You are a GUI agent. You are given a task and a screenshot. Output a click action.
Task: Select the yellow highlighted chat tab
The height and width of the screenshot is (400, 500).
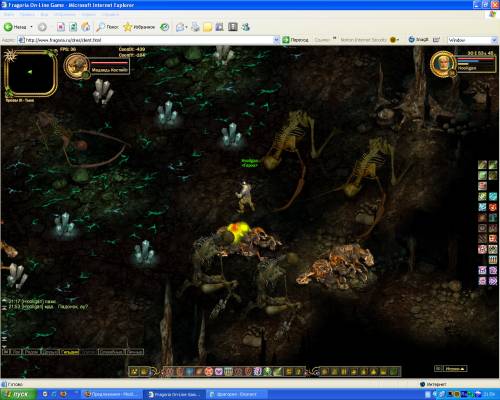point(70,352)
